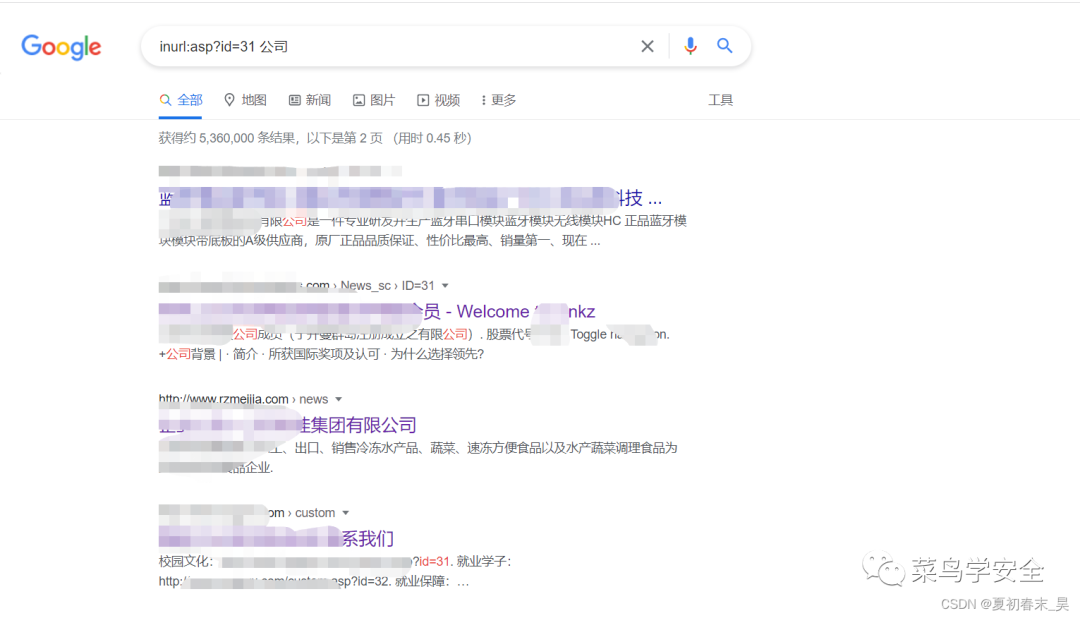Image resolution: width=1080 pixels, height=618 pixels.
Task: Expand arrow next to News_sc › ID=31
Action: pyautogui.click(x=445, y=286)
